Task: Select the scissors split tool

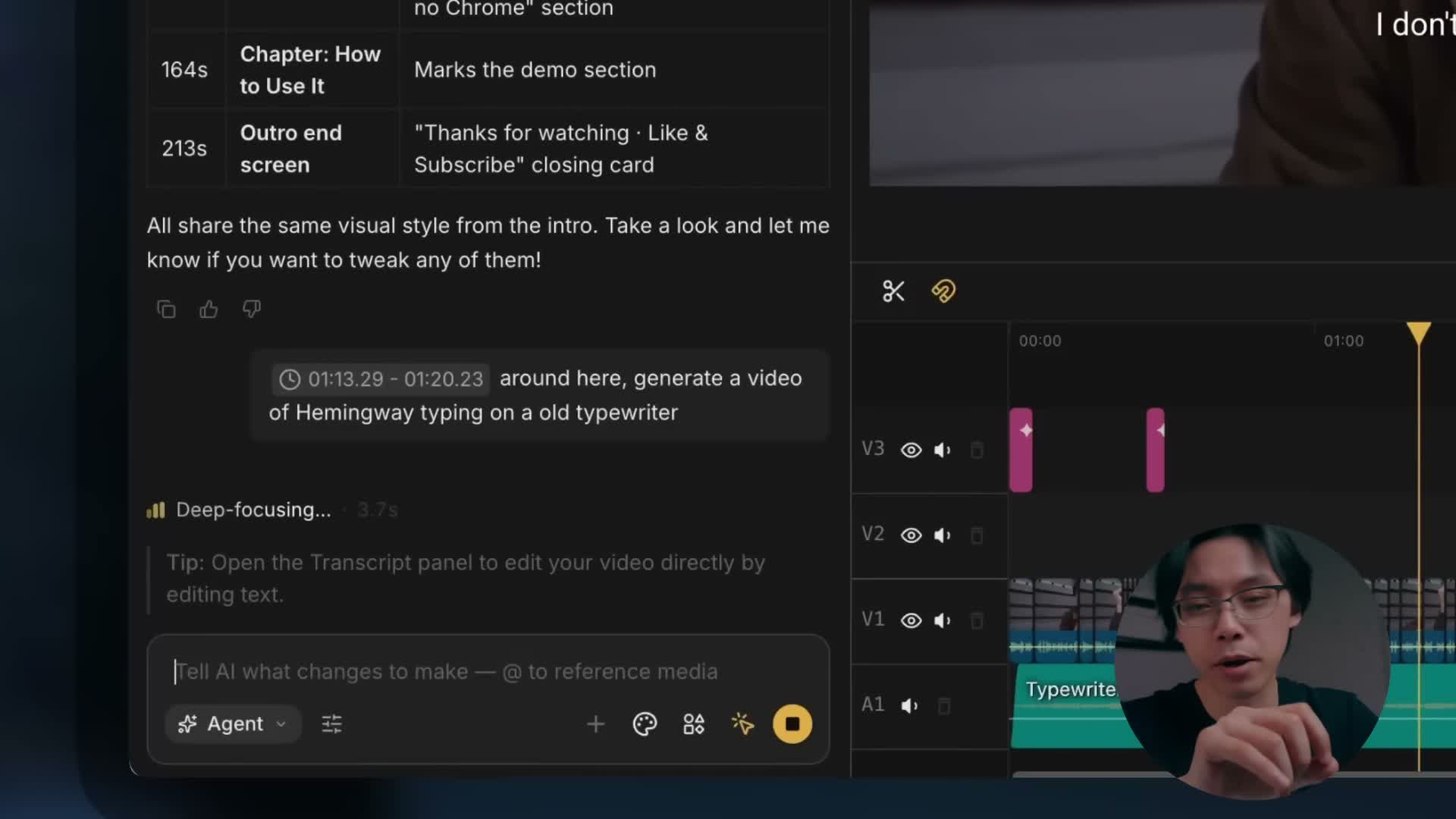Action: point(893,291)
